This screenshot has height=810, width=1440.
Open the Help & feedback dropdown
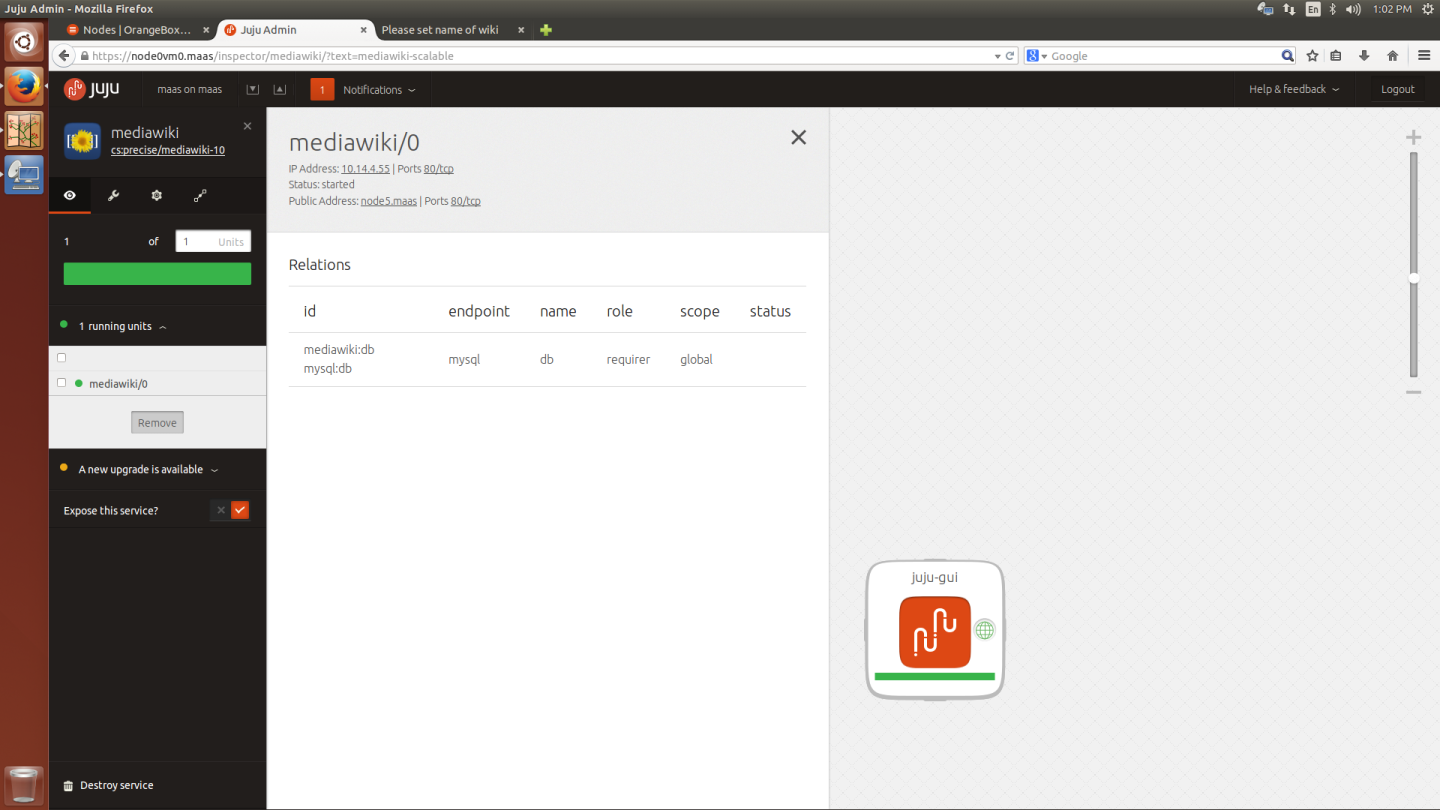(x=1291, y=88)
